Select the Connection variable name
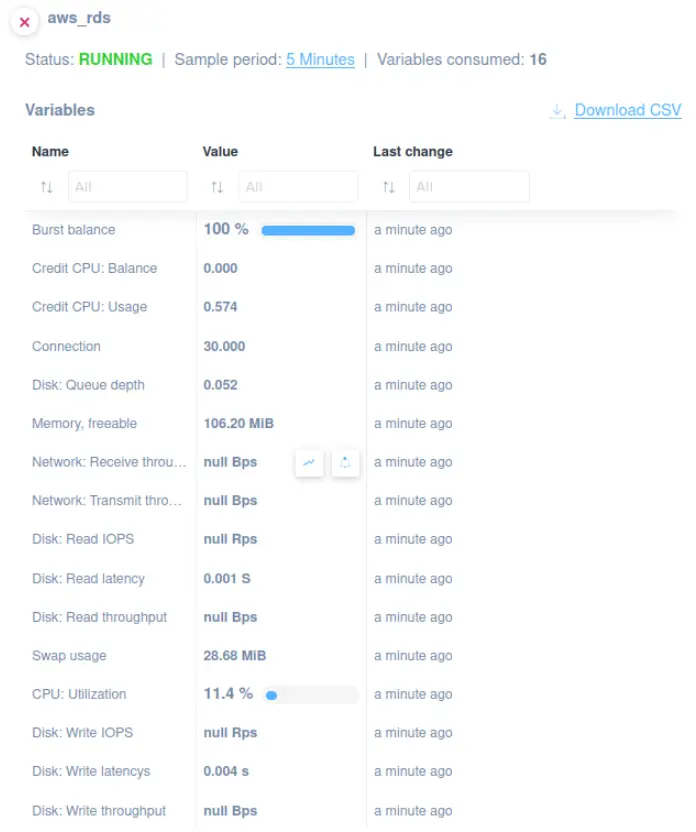The height and width of the screenshot is (832, 696). [66, 346]
